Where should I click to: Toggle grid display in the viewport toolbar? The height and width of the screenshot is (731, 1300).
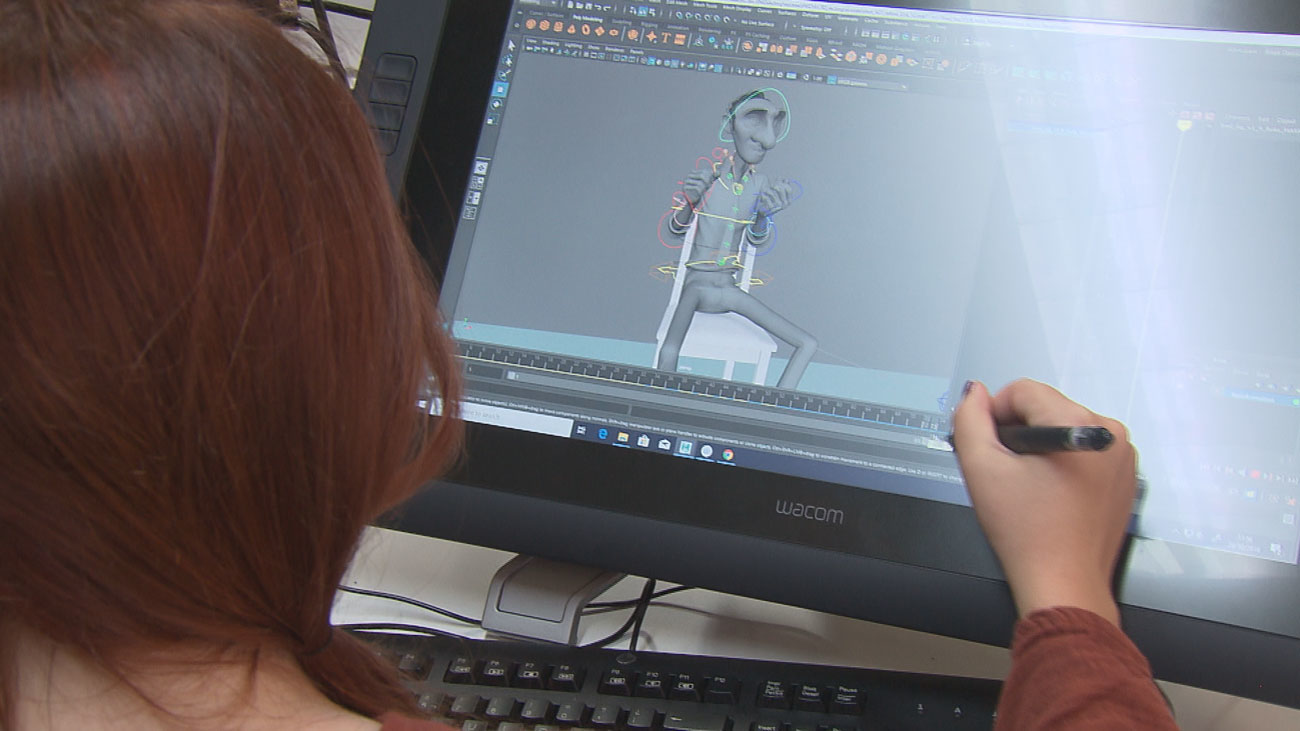click(607, 62)
